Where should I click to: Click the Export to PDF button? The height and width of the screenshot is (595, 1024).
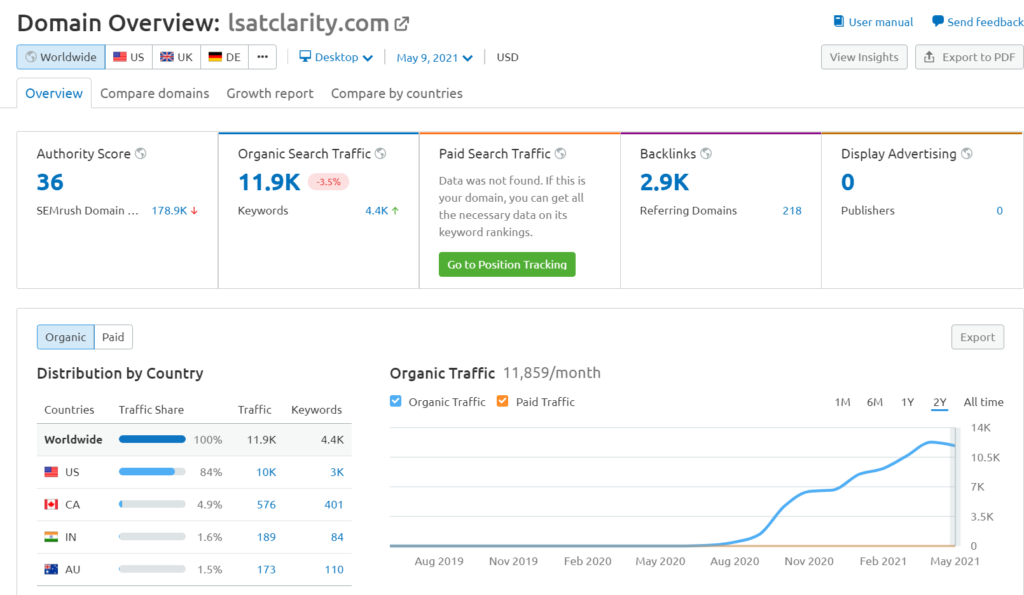[969, 57]
